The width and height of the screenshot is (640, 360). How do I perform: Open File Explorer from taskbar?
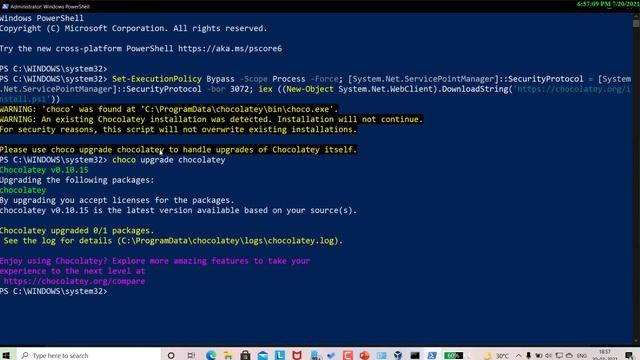pos(228,355)
